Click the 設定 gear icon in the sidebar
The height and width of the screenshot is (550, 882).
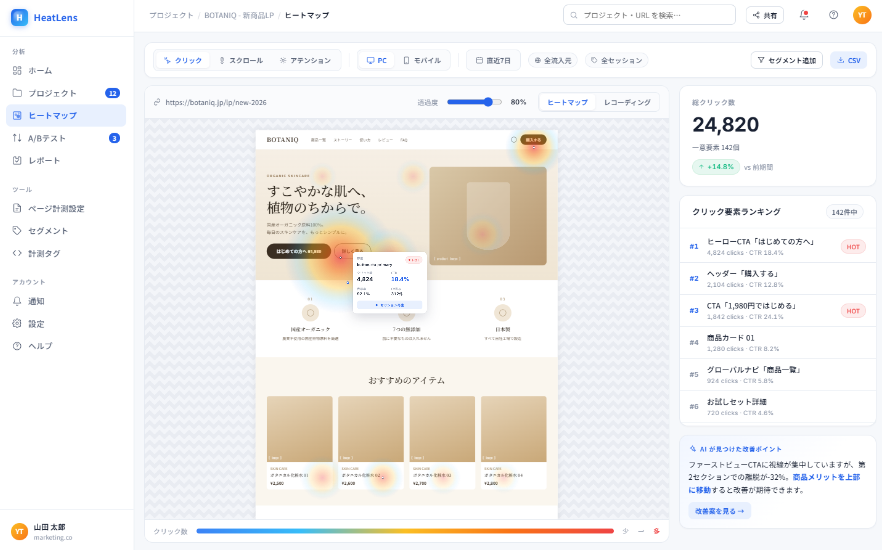17,323
